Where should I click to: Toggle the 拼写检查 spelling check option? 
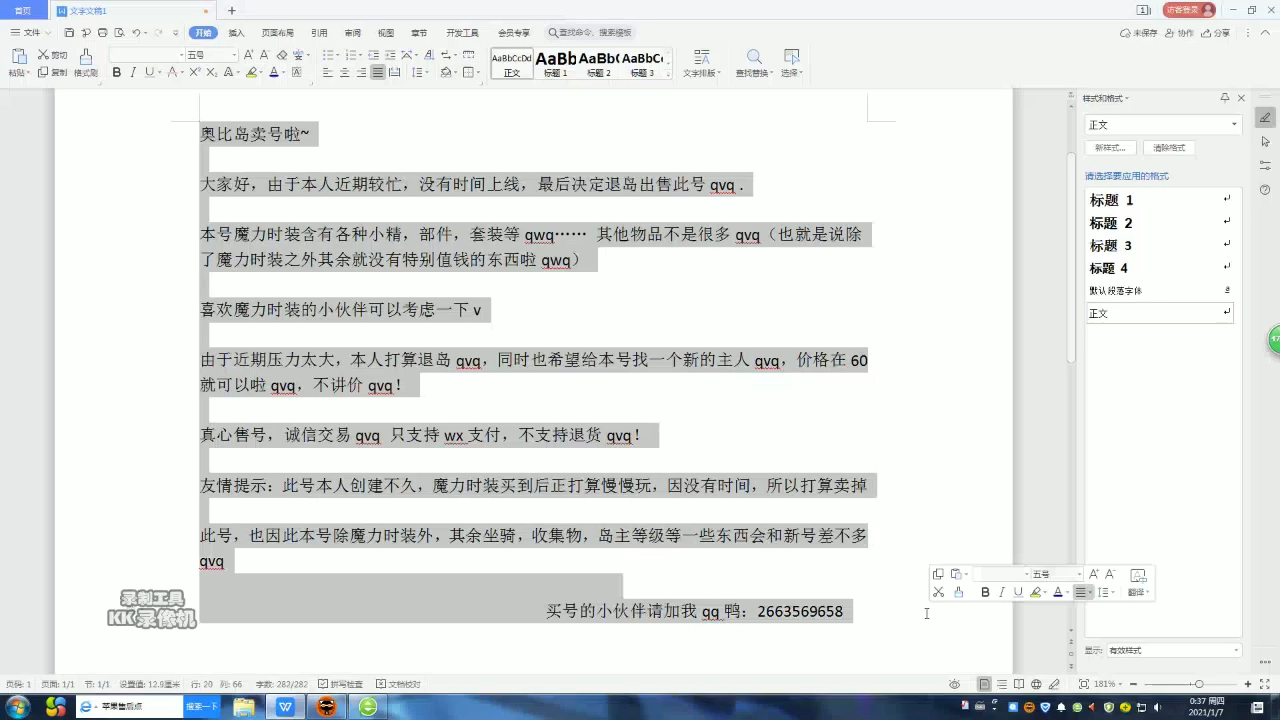(324, 684)
